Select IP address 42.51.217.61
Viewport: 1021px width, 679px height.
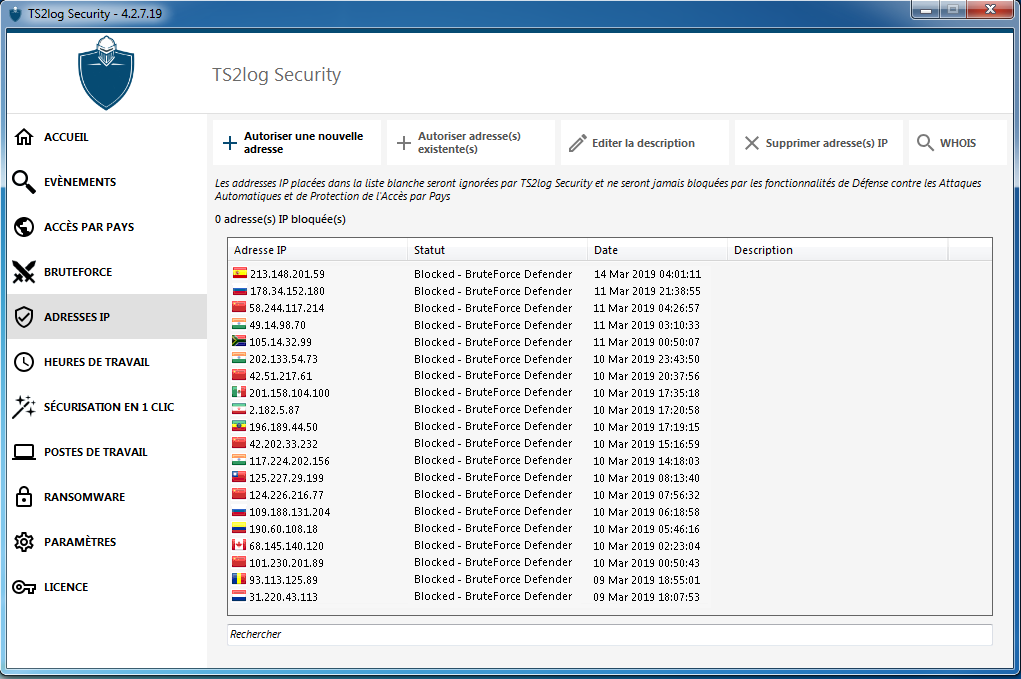coord(281,376)
